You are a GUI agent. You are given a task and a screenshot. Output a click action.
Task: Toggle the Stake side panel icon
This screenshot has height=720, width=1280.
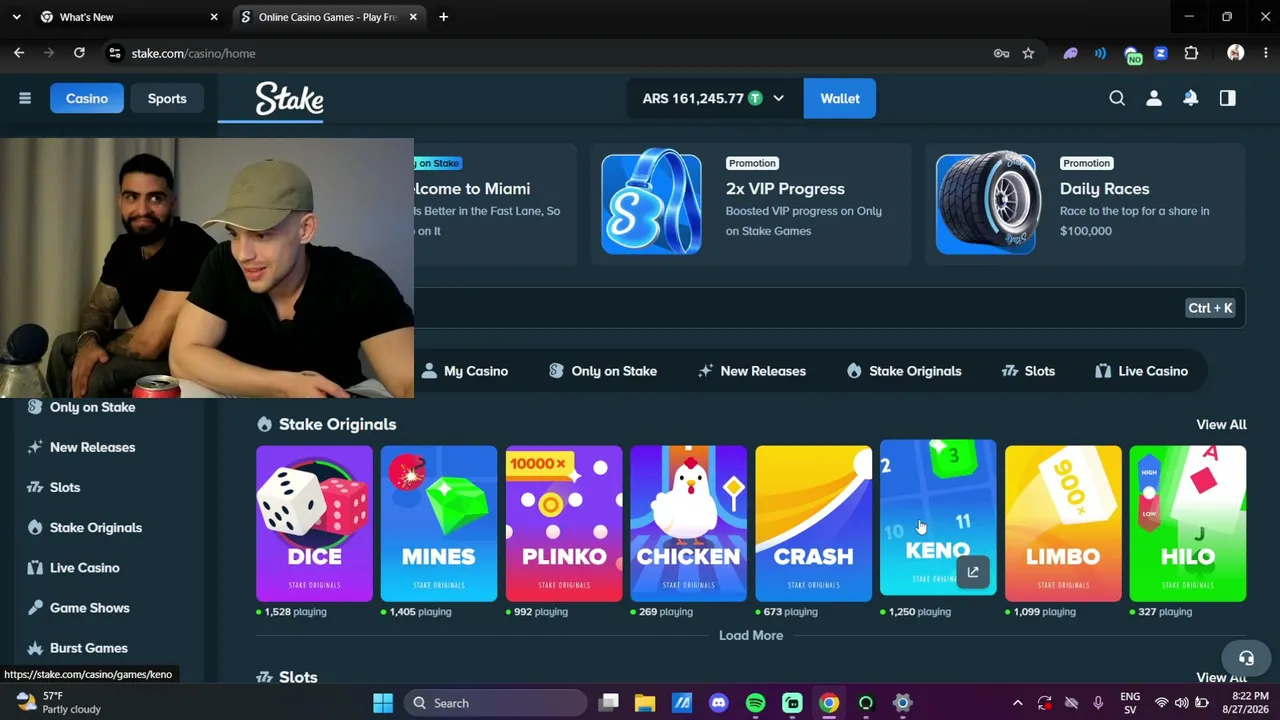[x=1227, y=98]
